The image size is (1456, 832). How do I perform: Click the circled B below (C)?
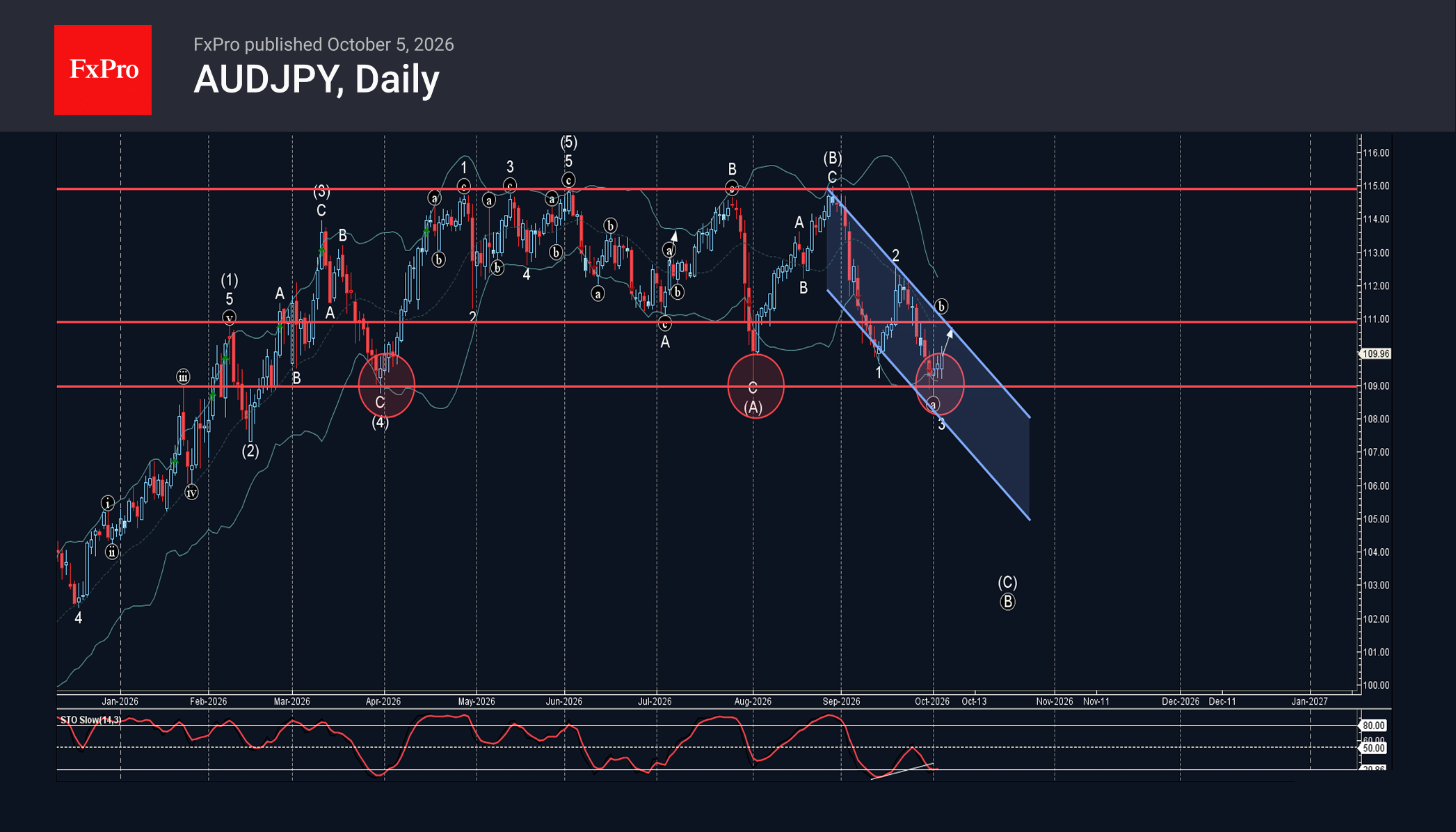pyautogui.click(x=1007, y=602)
